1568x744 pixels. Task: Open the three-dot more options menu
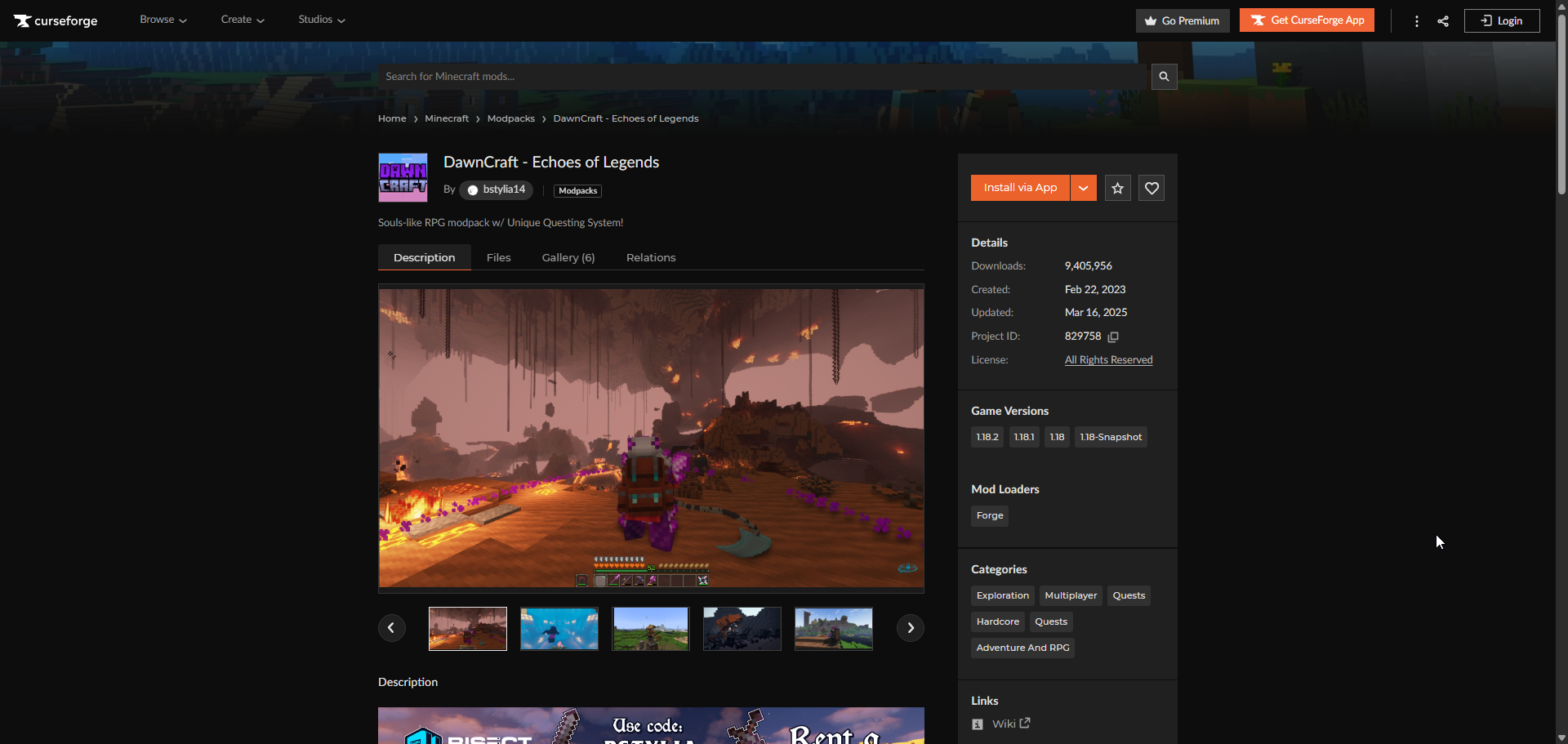pyautogui.click(x=1416, y=21)
